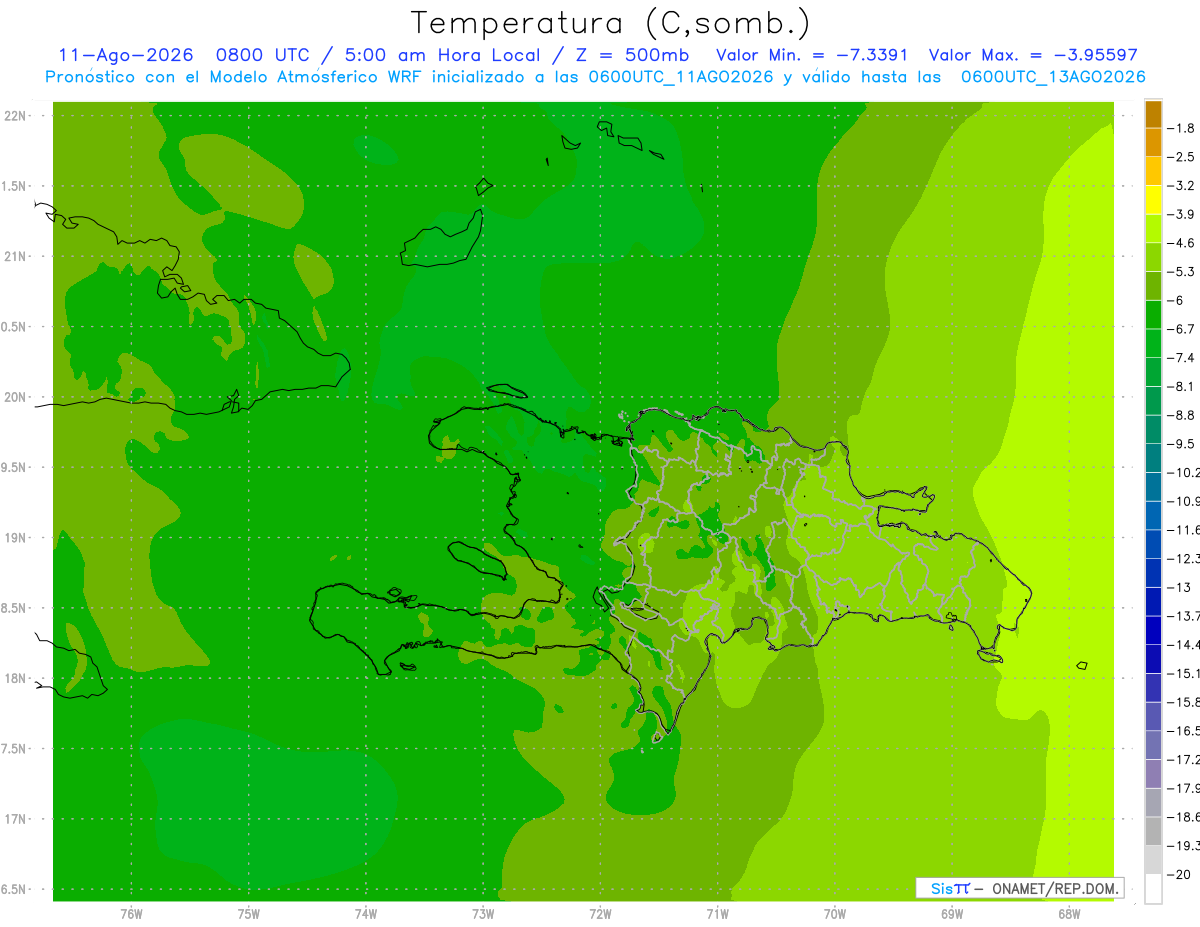Click the '-6.7' colorbar value

pos(1181,329)
